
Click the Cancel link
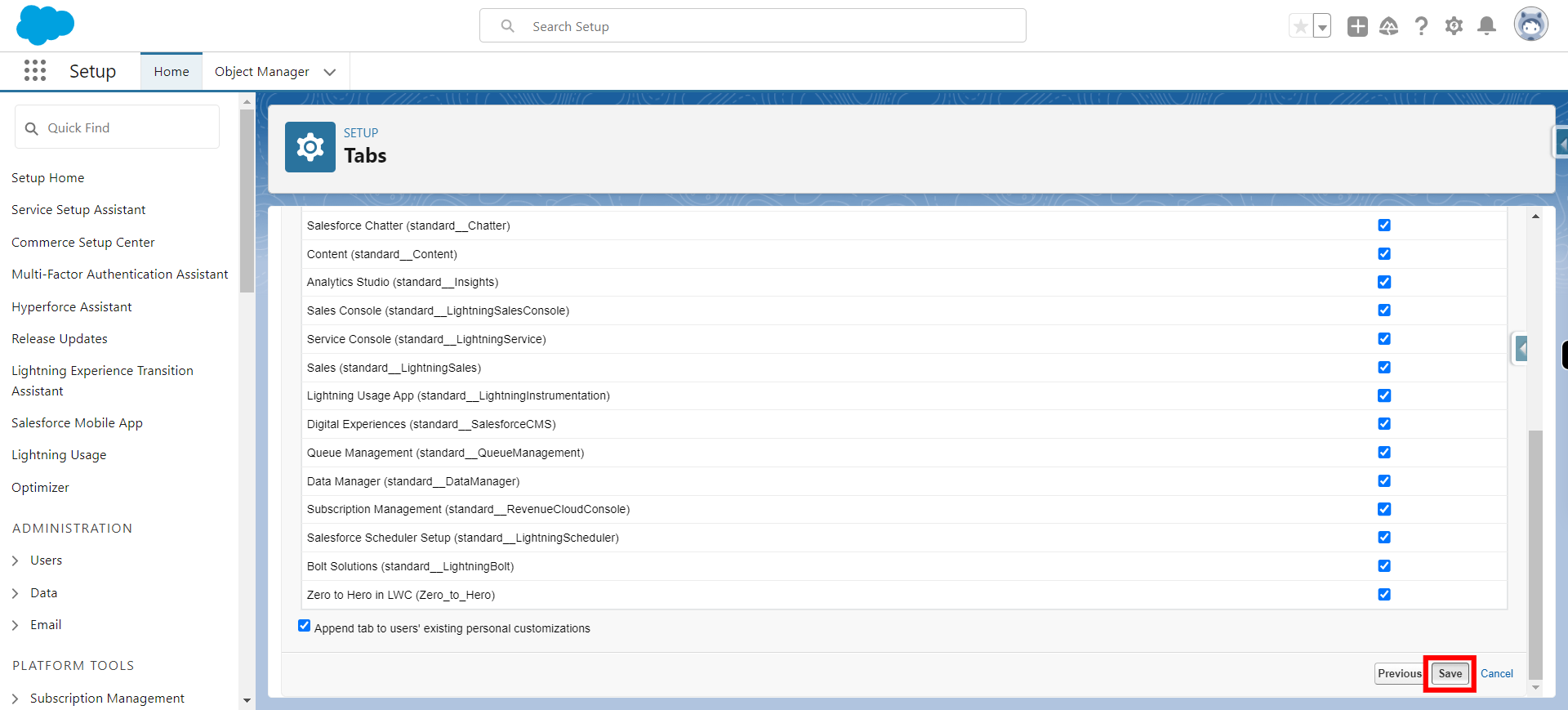pos(1497,674)
